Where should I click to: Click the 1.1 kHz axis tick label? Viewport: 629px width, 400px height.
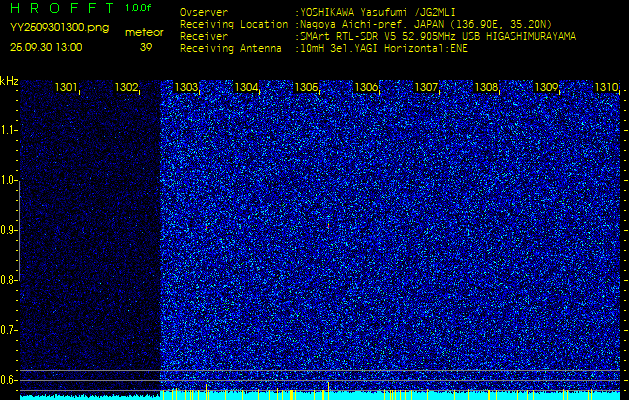8,130
